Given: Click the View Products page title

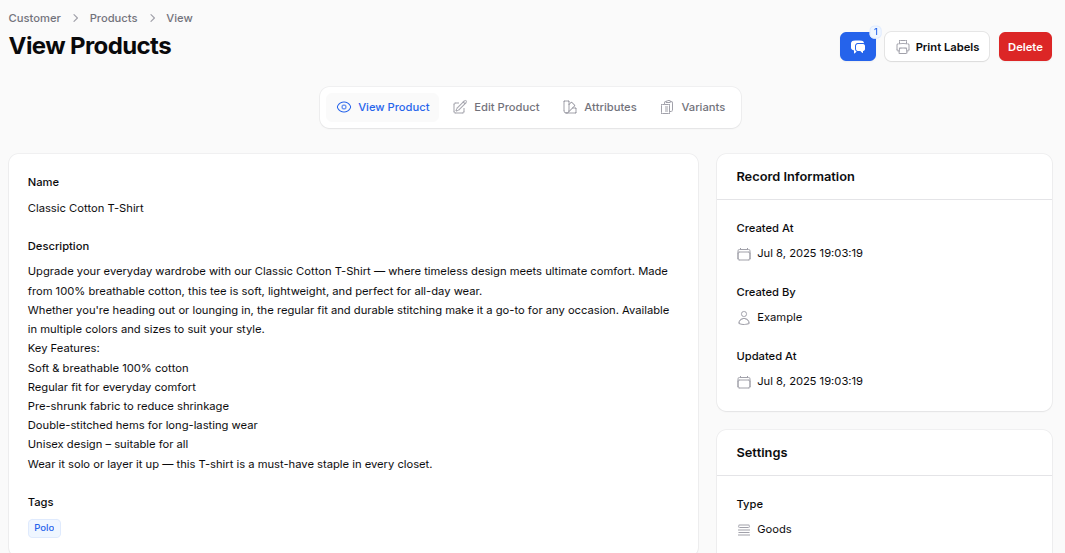Looking at the screenshot, I should click(x=90, y=46).
